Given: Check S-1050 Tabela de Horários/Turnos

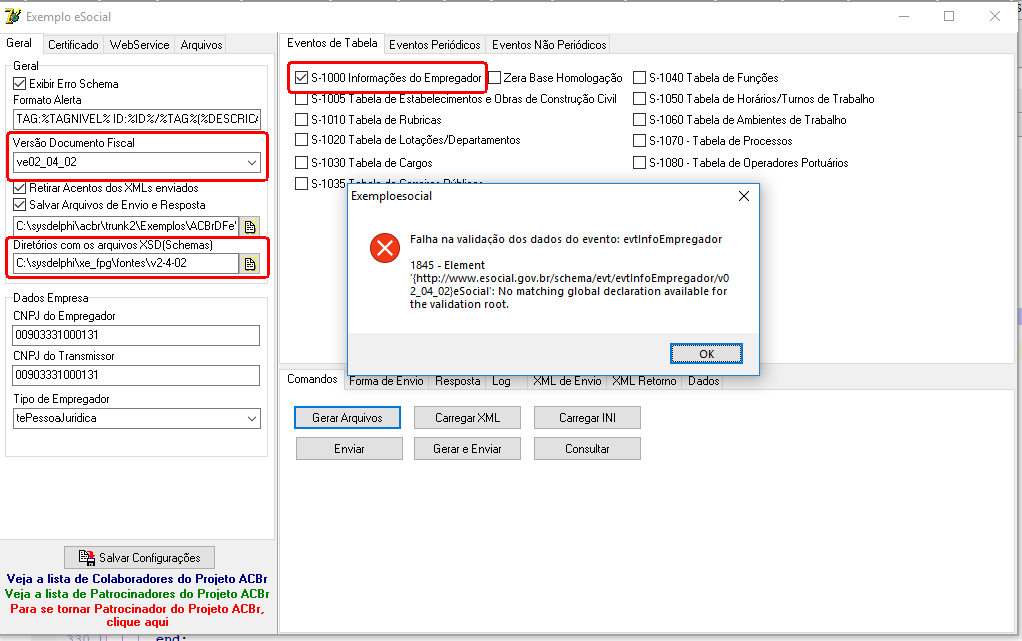Looking at the screenshot, I should (639, 98).
